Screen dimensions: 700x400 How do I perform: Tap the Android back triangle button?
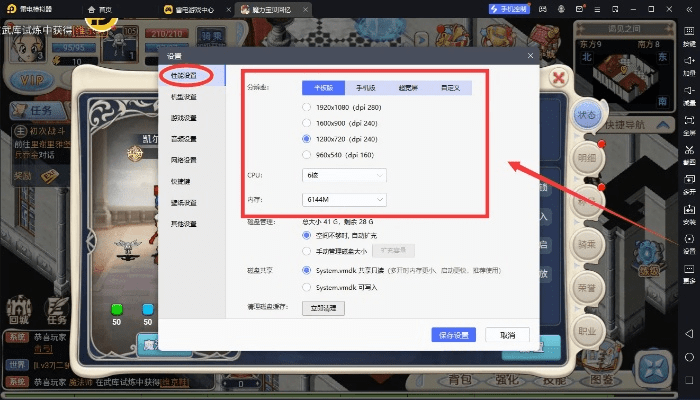(689, 333)
